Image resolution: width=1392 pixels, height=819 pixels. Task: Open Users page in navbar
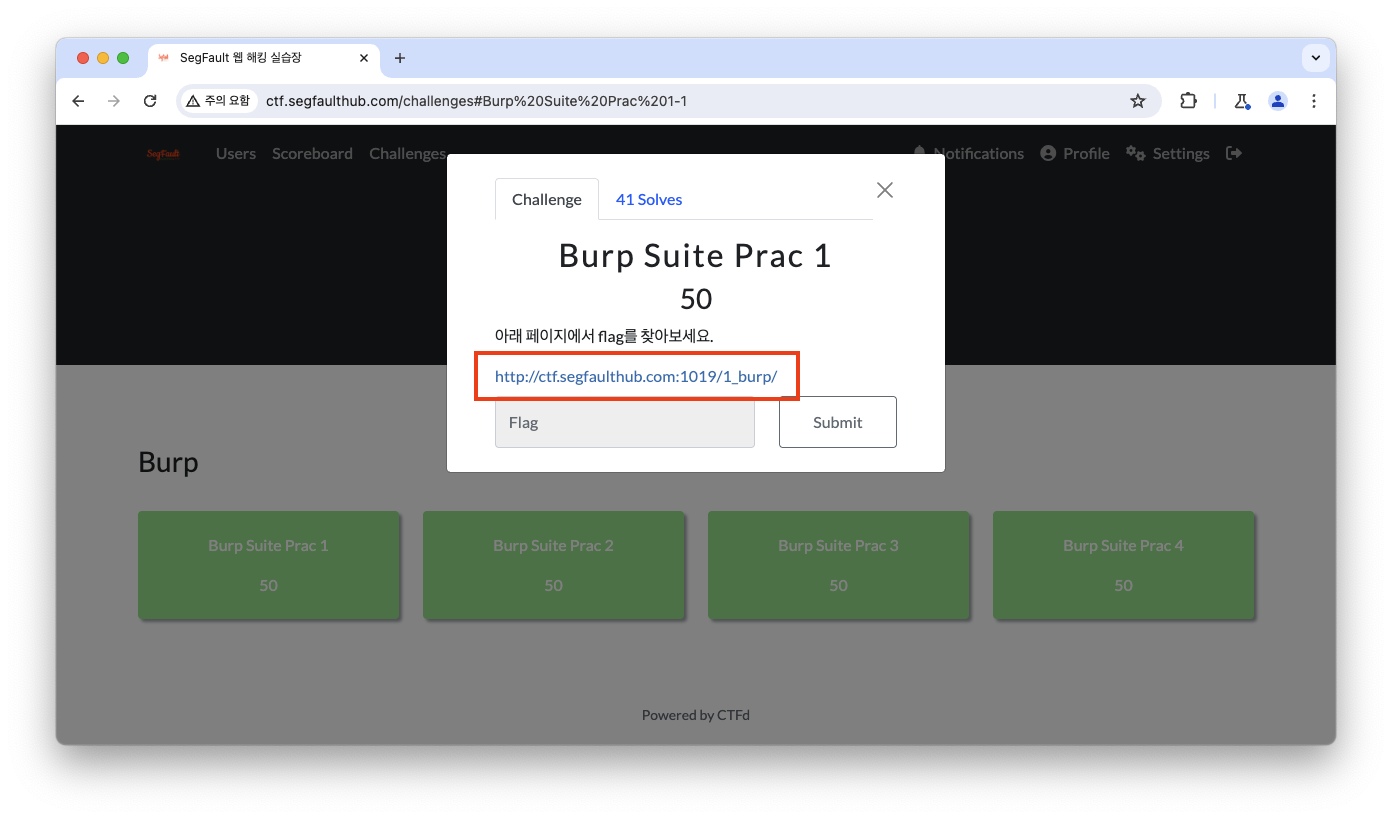236,153
